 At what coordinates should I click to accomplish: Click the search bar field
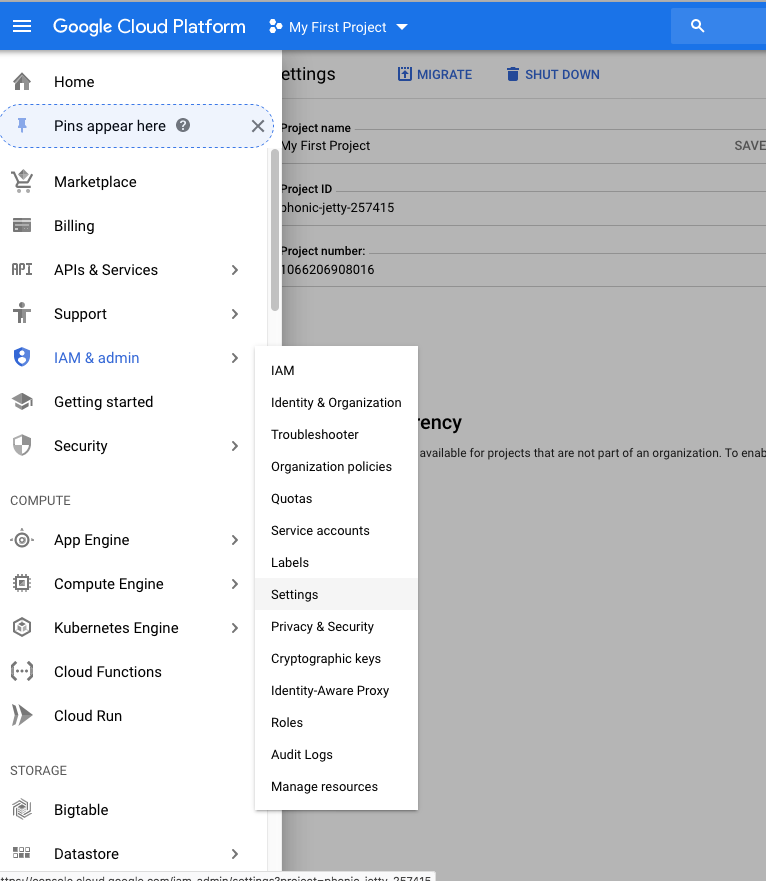719,26
